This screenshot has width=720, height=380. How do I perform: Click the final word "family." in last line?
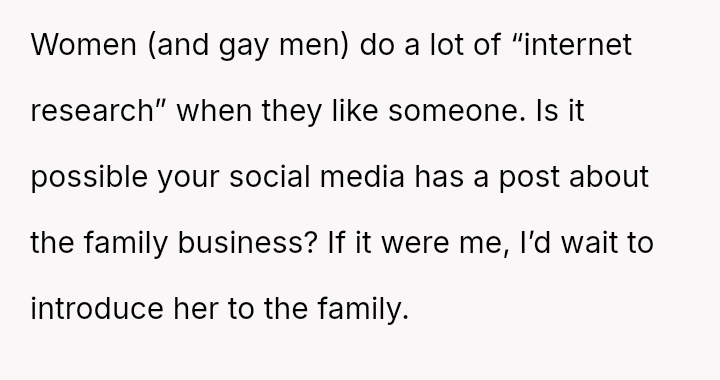pyautogui.click(x=363, y=311)
